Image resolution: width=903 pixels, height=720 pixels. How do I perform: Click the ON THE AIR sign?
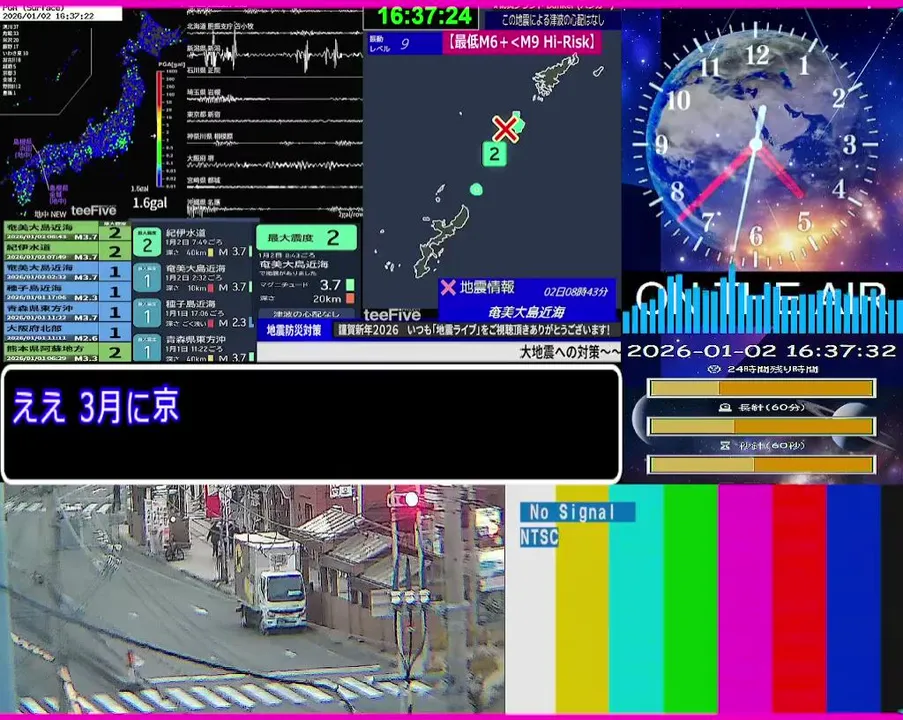[x=761, y=297]
